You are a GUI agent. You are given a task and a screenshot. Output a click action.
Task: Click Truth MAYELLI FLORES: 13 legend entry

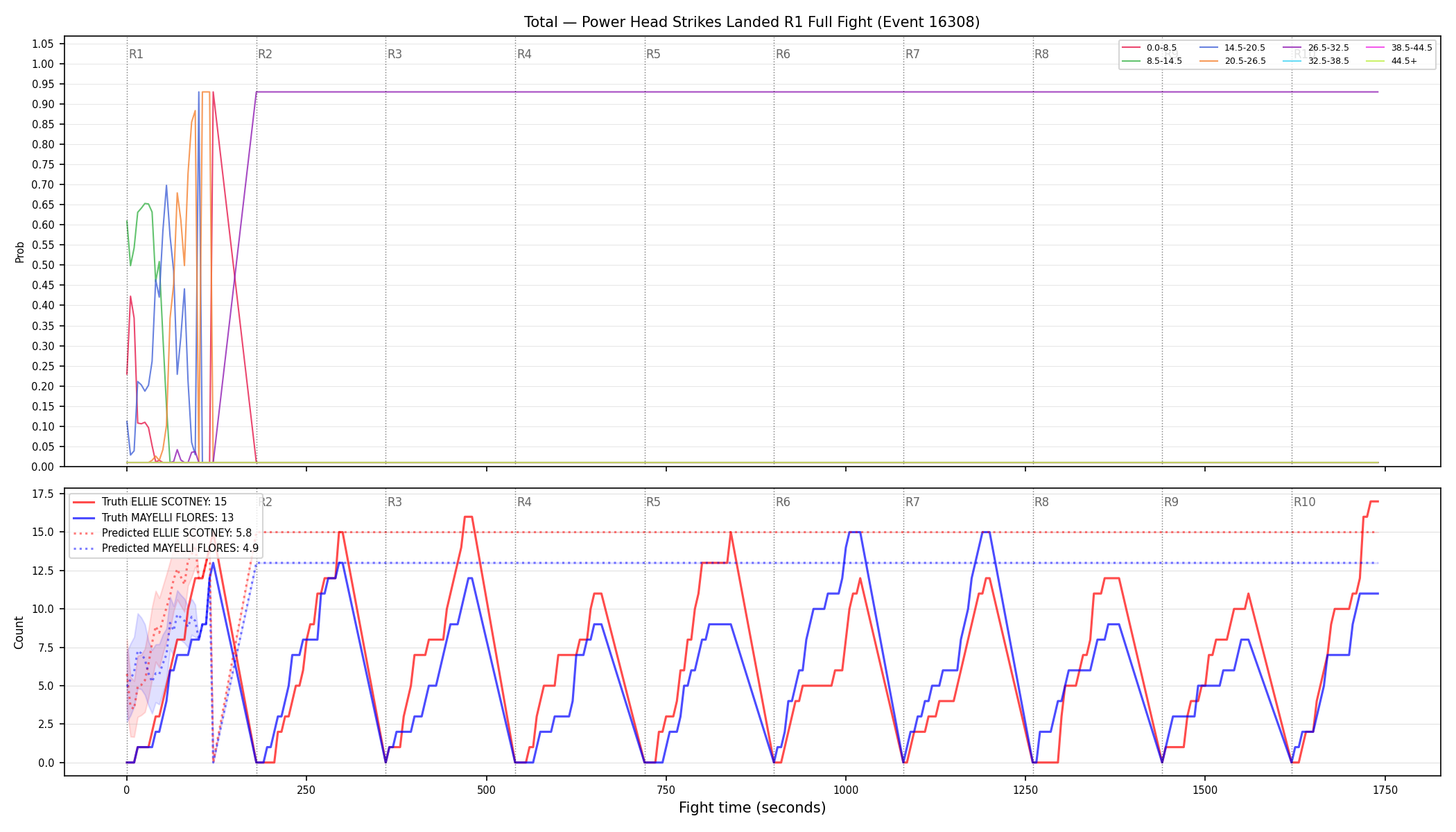(153, 518)
